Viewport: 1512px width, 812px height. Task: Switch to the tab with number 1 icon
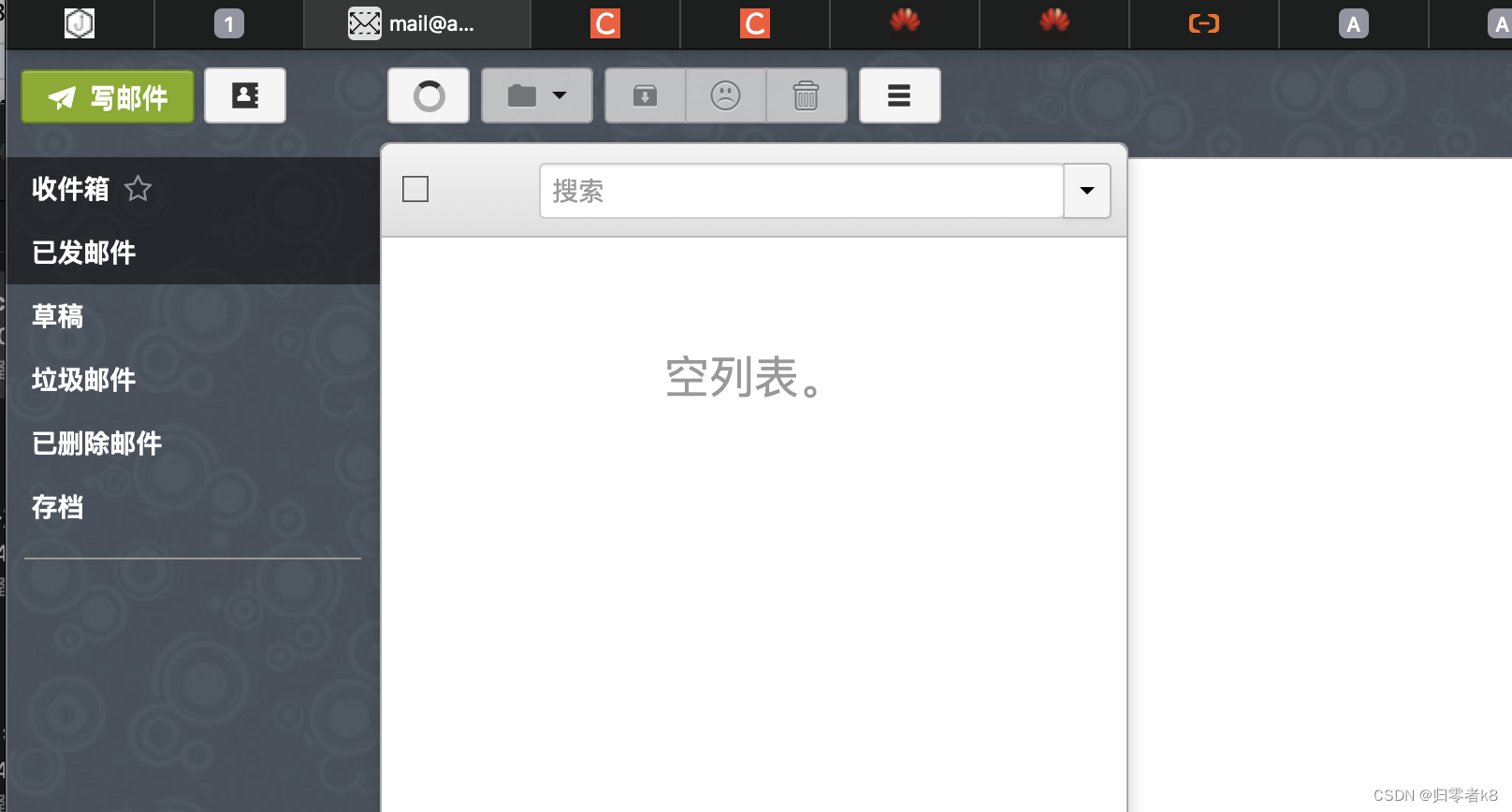[229, 24]
